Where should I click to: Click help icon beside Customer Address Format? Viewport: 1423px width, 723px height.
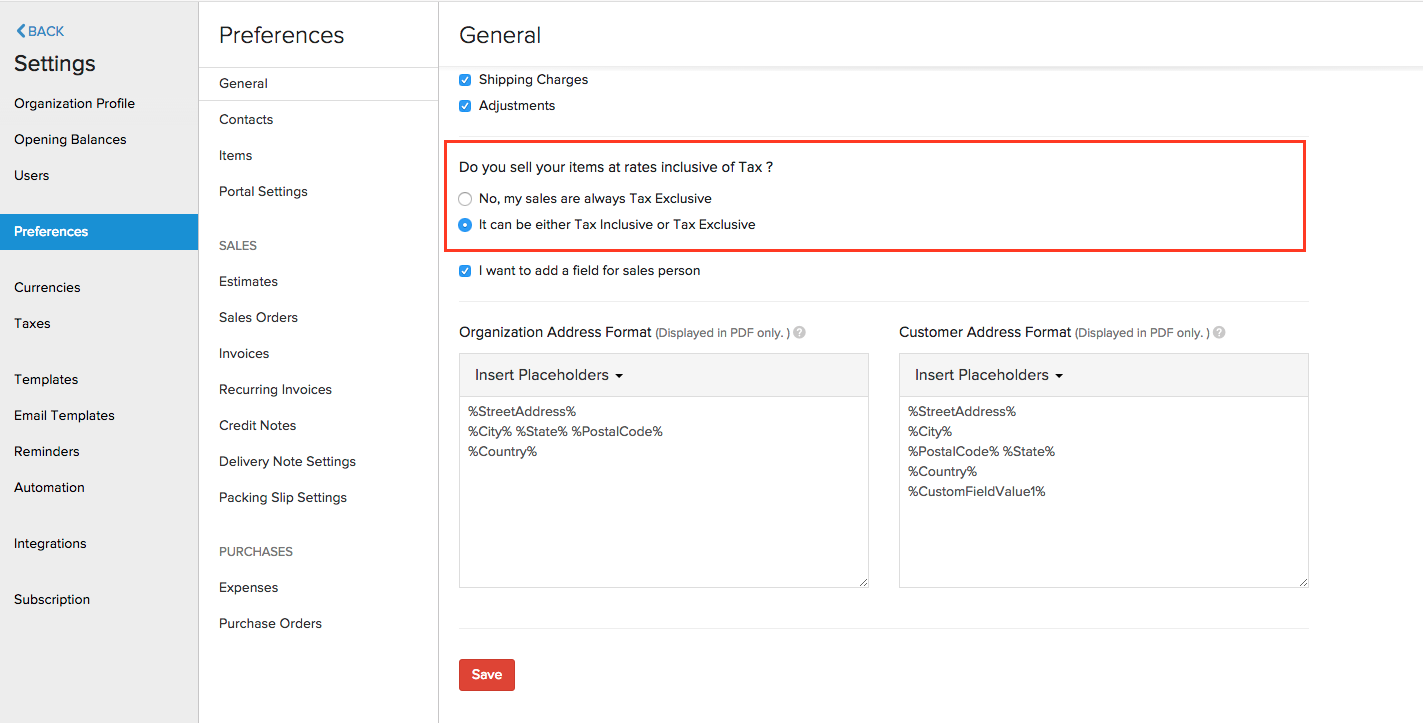[1218, 333]
